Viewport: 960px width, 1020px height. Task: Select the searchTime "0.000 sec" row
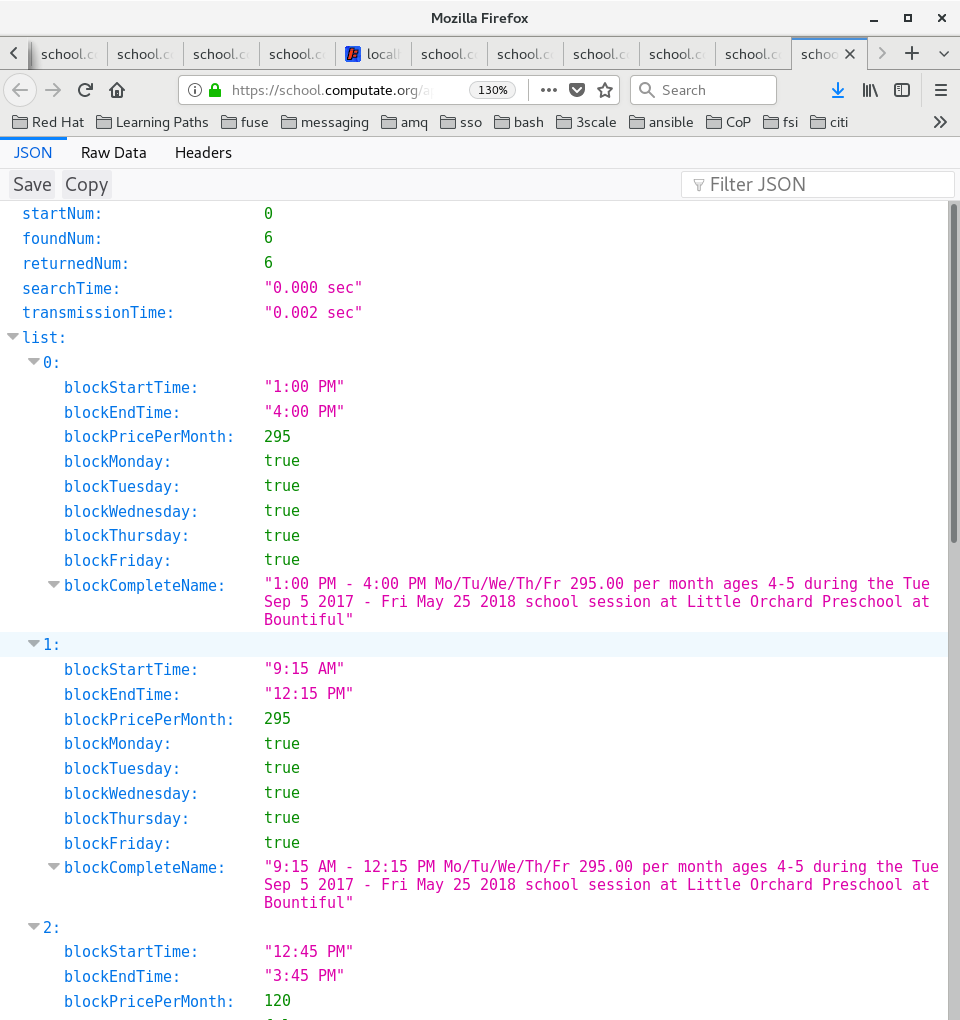[x=473, y=288]
